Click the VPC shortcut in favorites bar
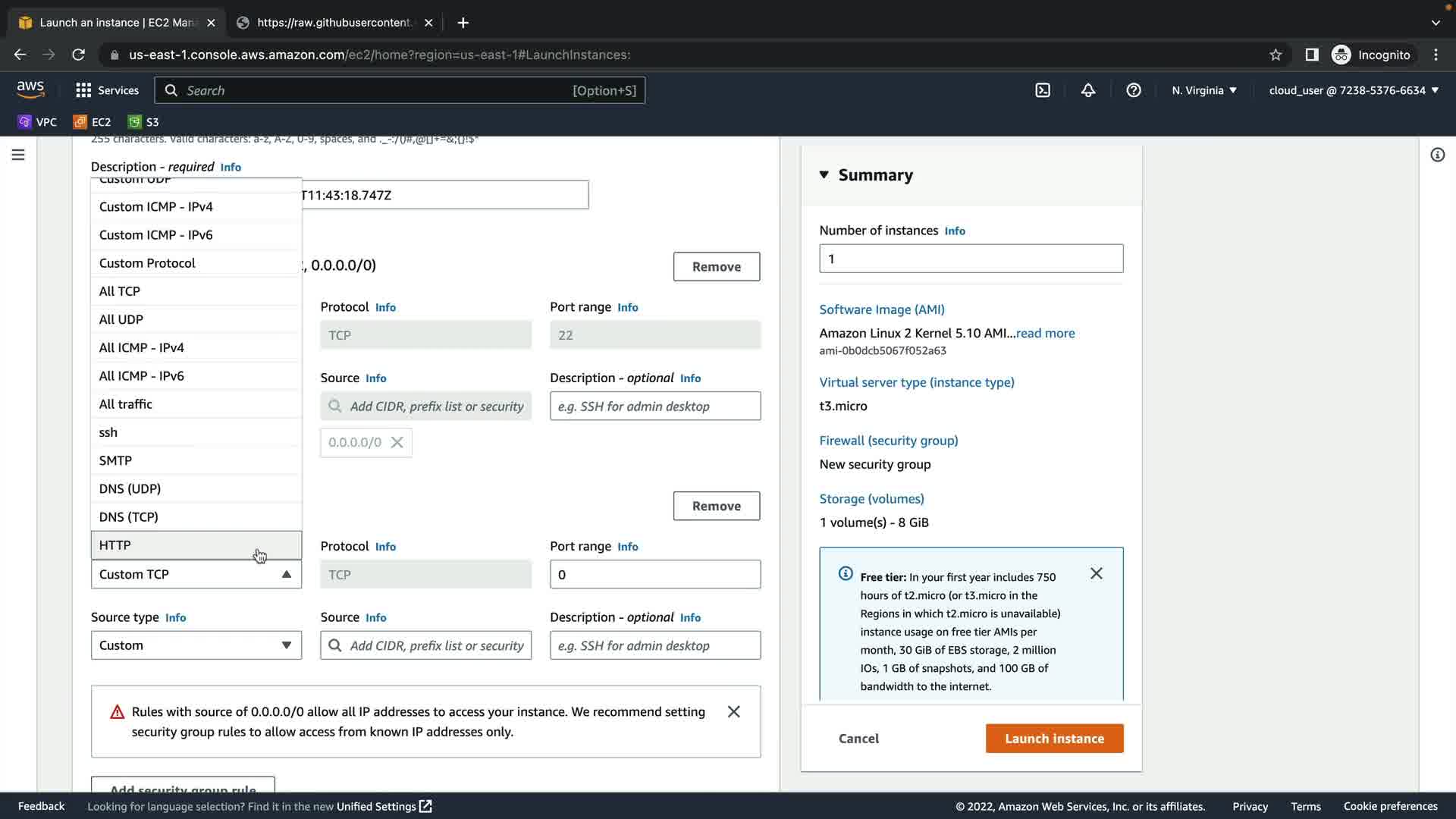Viewport: 1456px width, 819px height. (x=38, y=122)
